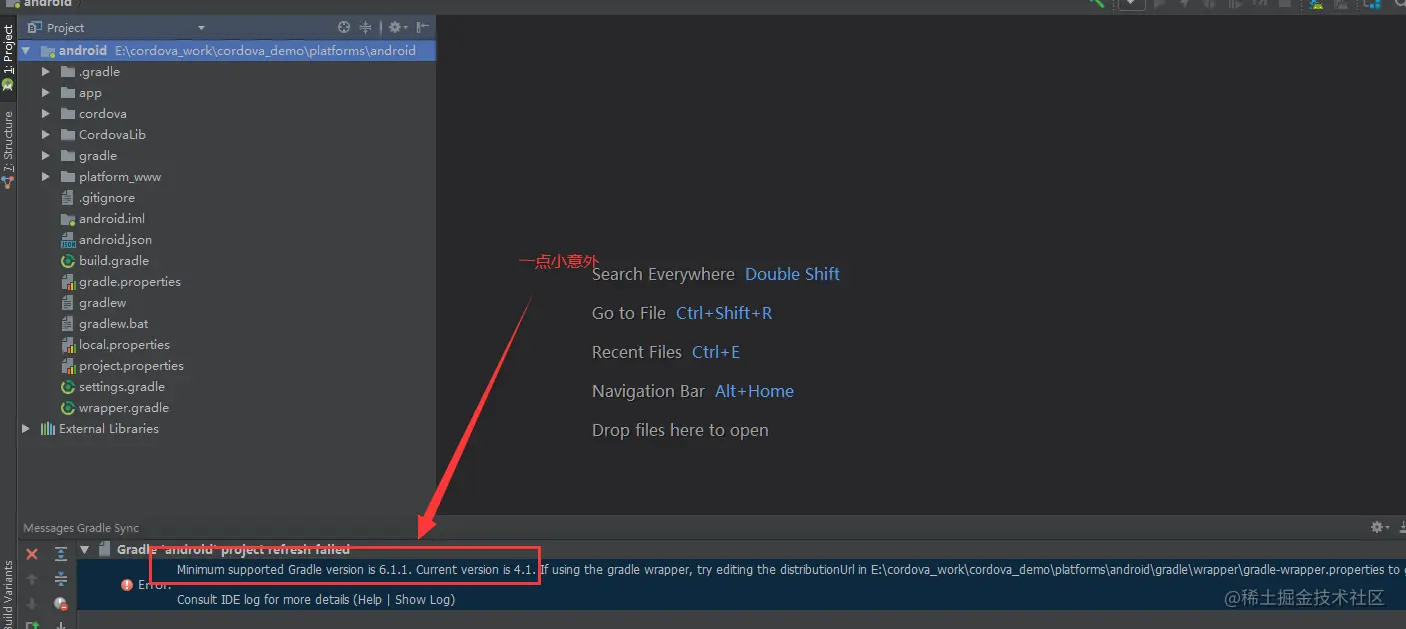Click the External Libraries icon

point(47,429)
